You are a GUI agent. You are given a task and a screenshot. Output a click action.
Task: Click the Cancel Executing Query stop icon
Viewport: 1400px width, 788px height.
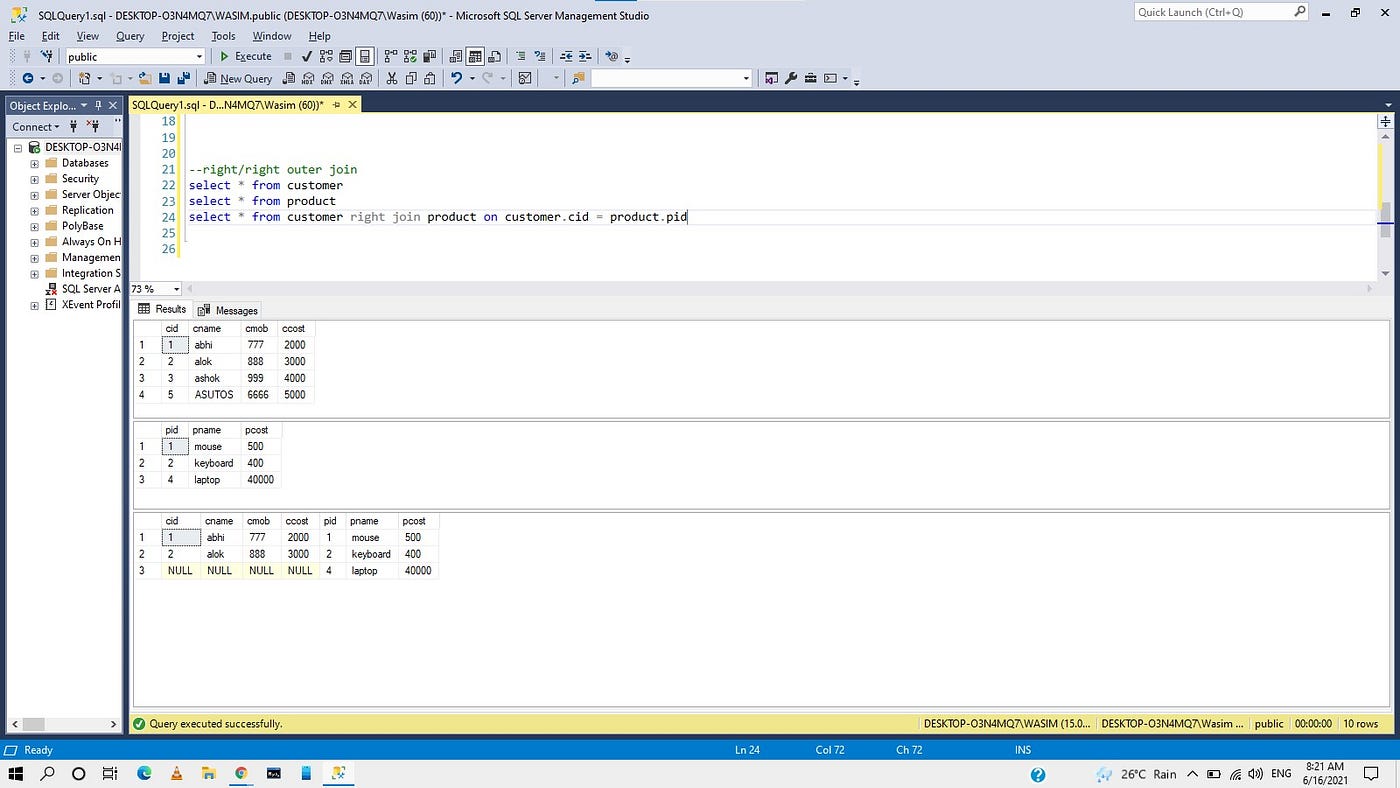click(288, 56)
